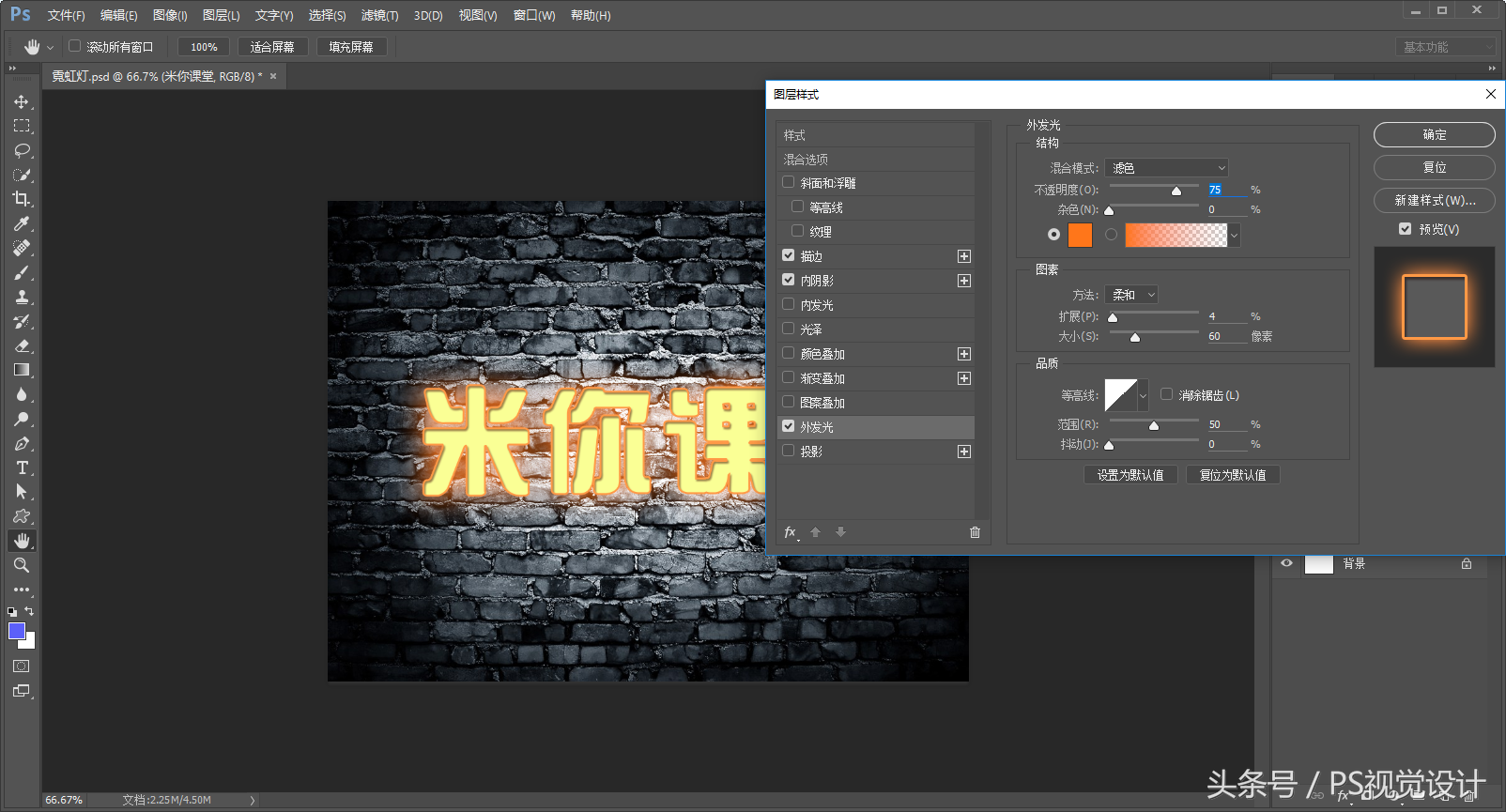Click the solid orange glow color swatch
1506x812 pixels.
(1080, 235)
